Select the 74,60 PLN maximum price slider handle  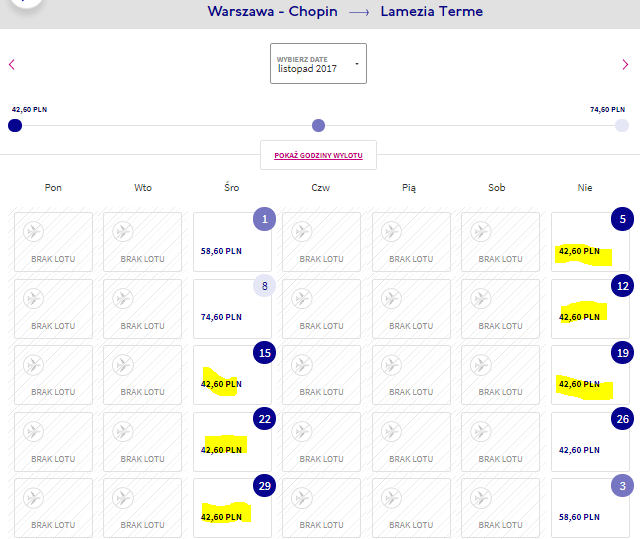622,125
